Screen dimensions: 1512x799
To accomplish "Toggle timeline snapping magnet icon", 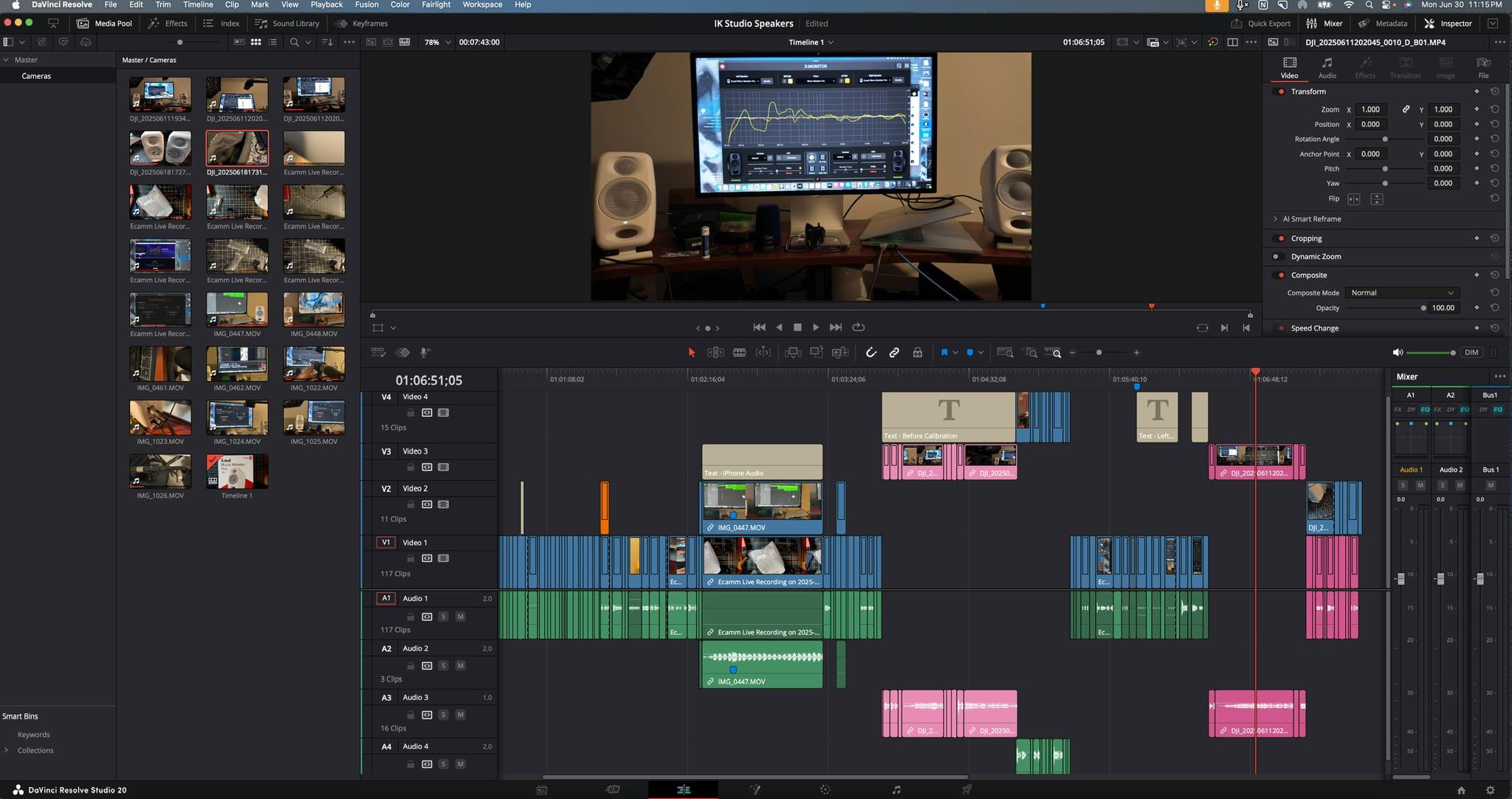I will 871,353.
